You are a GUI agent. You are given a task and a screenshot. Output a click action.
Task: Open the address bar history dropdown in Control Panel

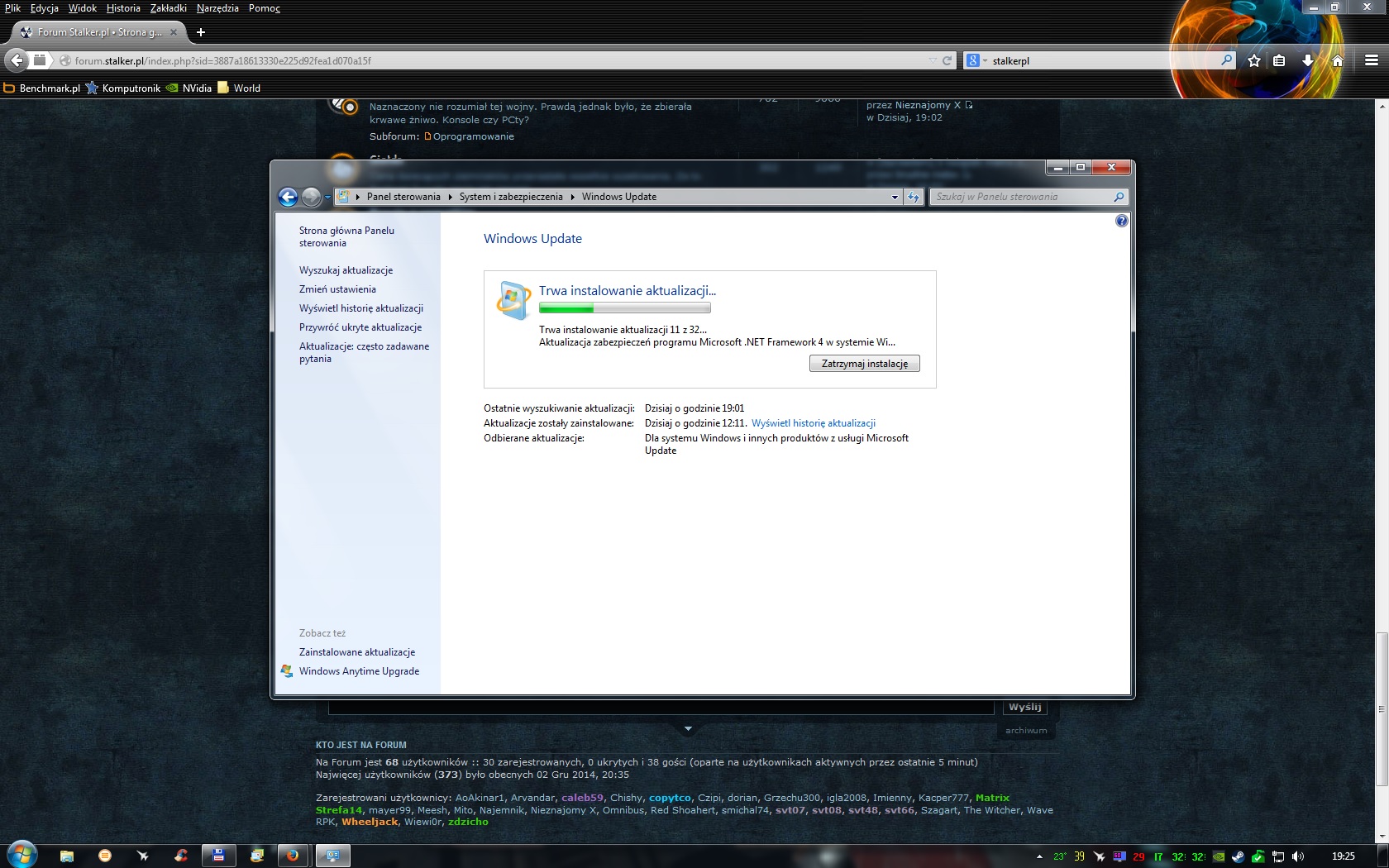tap(895, 197)
